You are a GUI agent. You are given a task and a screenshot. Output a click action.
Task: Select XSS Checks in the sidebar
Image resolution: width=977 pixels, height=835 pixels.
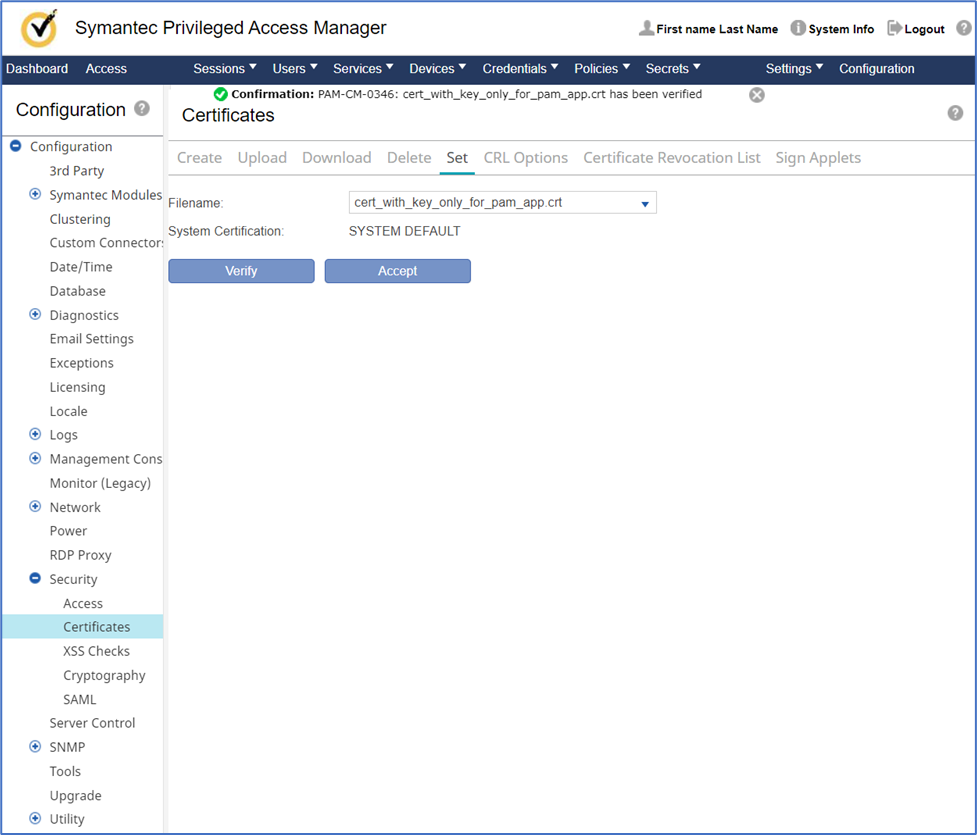point(96,651)
